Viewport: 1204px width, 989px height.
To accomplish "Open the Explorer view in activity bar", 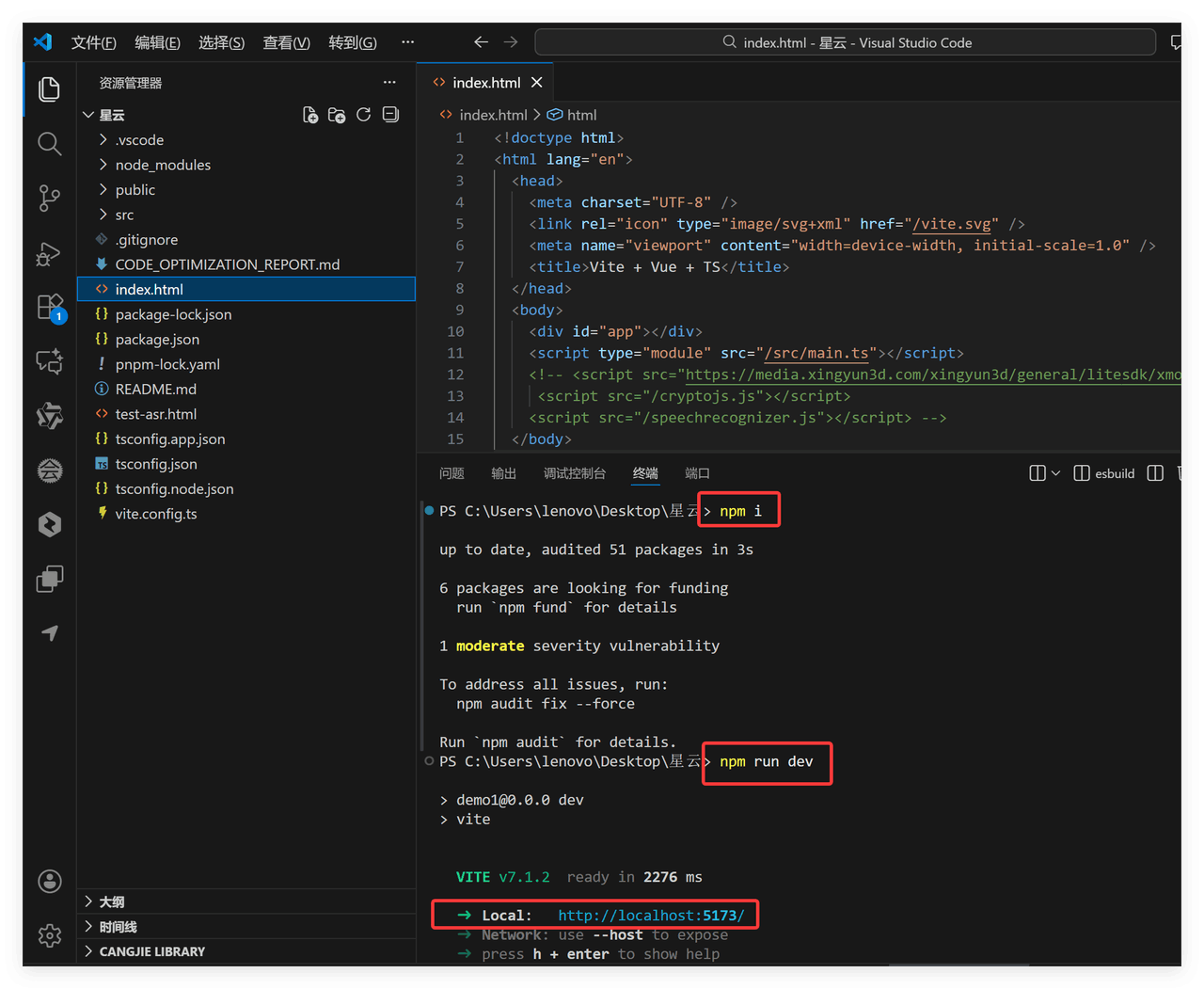I will click(50, 89).
